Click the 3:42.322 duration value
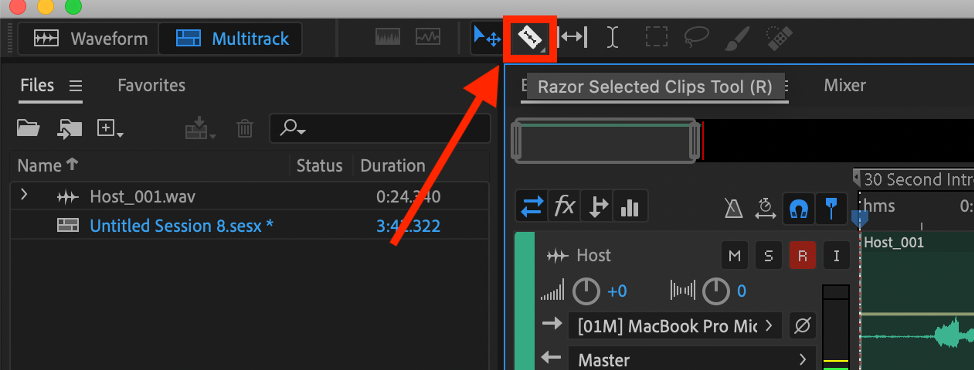The height and width of the screenshot is (370, 974). point(408,226)
